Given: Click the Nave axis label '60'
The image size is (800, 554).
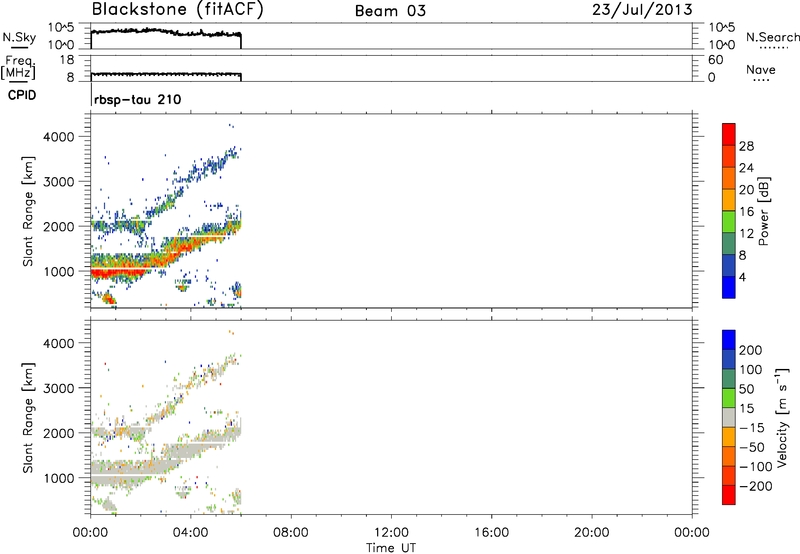Looking at the screenshot, I should coord(716,60).
